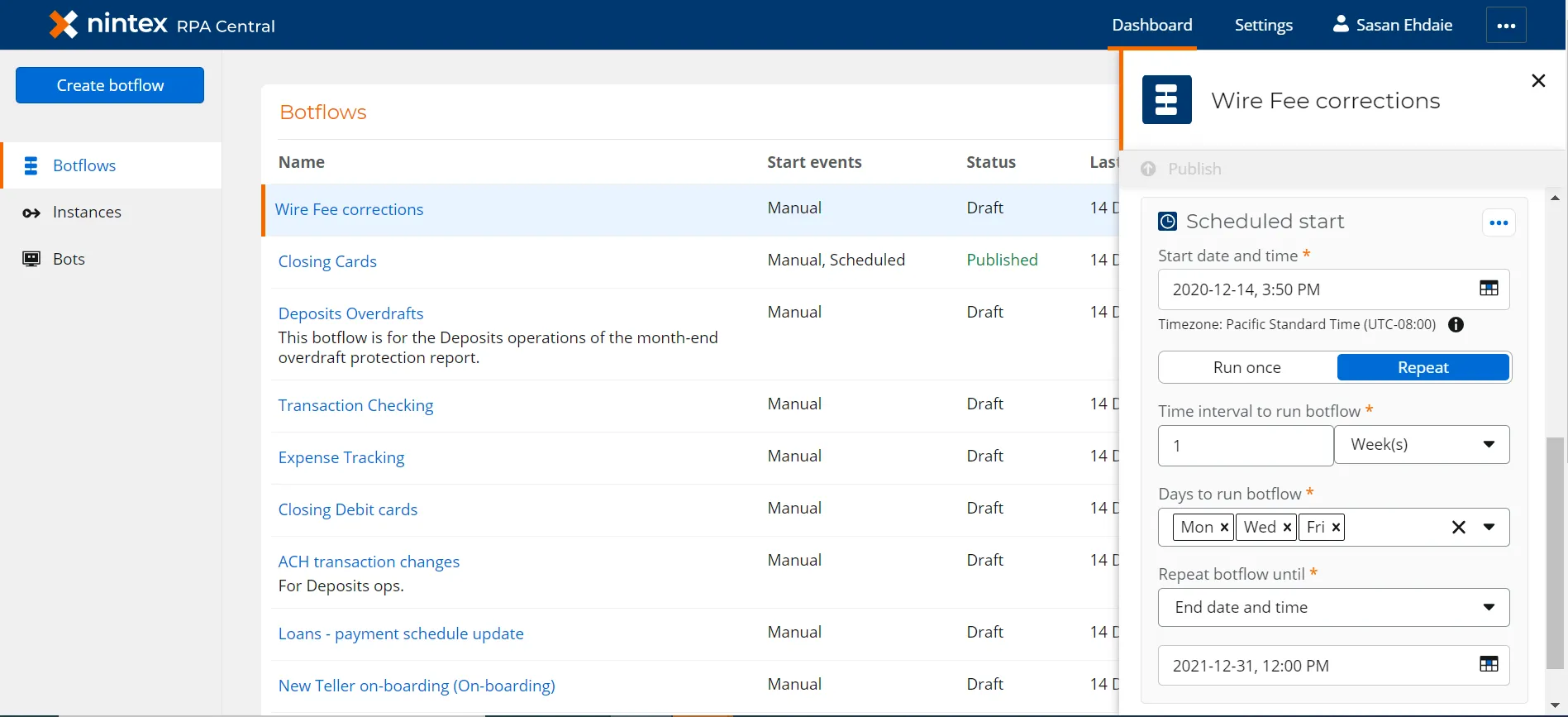
Task: Click Draft status of Wire Fee corrections
Action: pos(984,208)
